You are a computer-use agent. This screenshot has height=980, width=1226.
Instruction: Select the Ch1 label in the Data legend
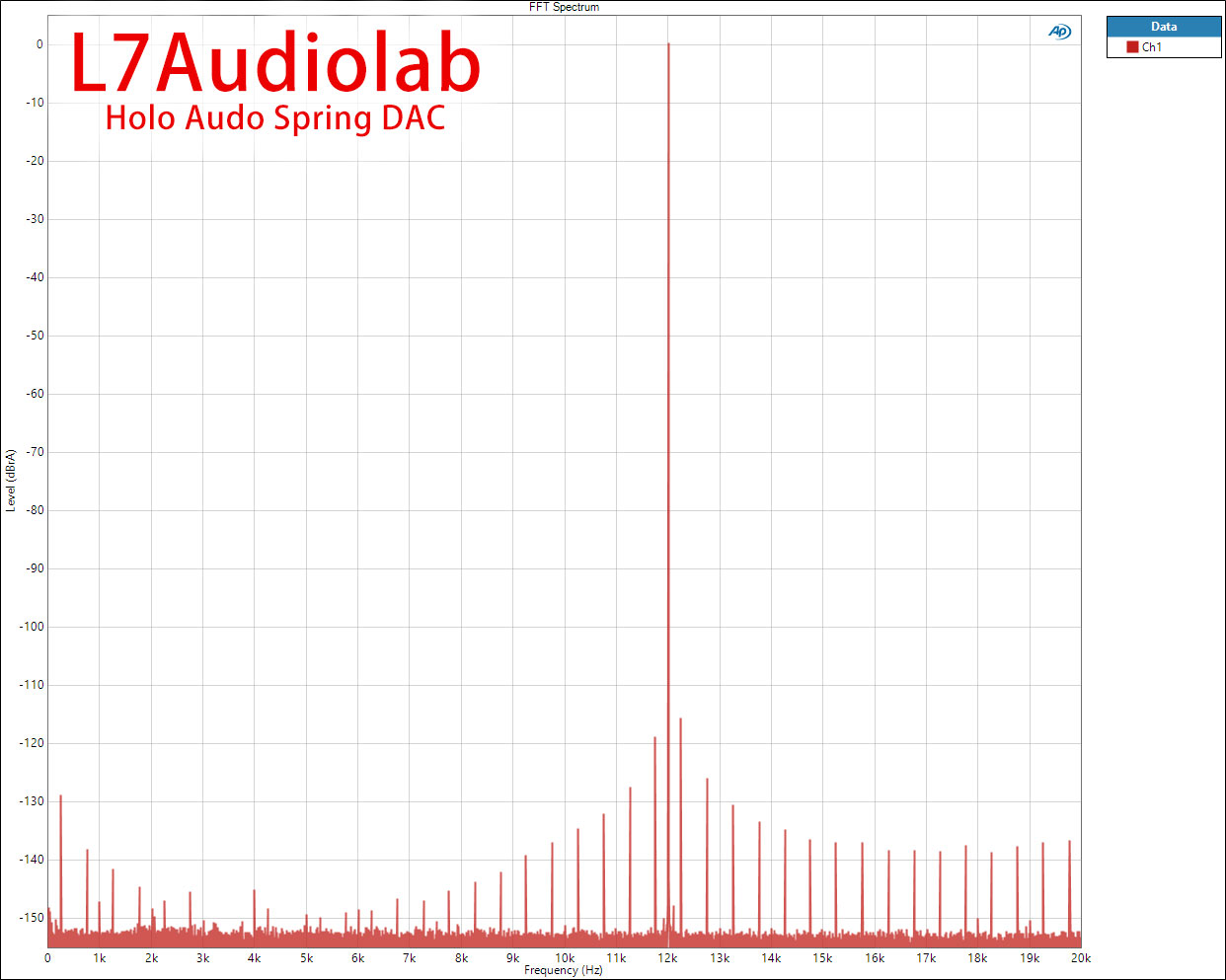click(x=1152, y=46)
